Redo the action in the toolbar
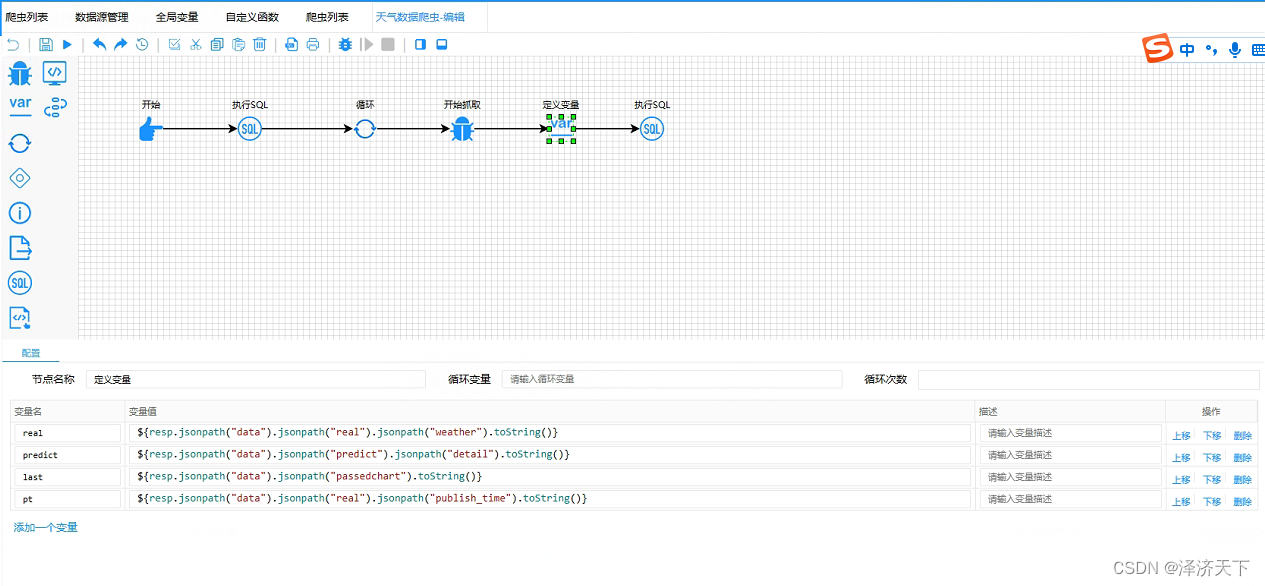 click(120, 45)
